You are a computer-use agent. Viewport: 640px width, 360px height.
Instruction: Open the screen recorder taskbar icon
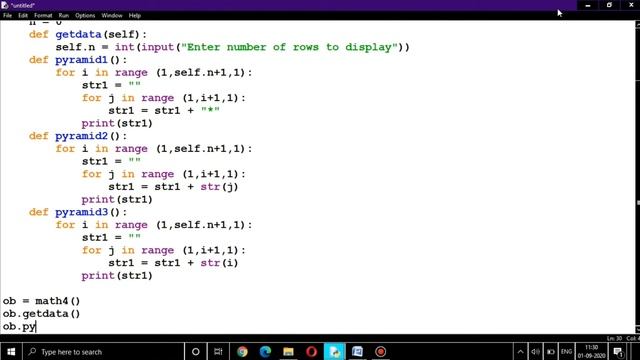click(380, 351)
